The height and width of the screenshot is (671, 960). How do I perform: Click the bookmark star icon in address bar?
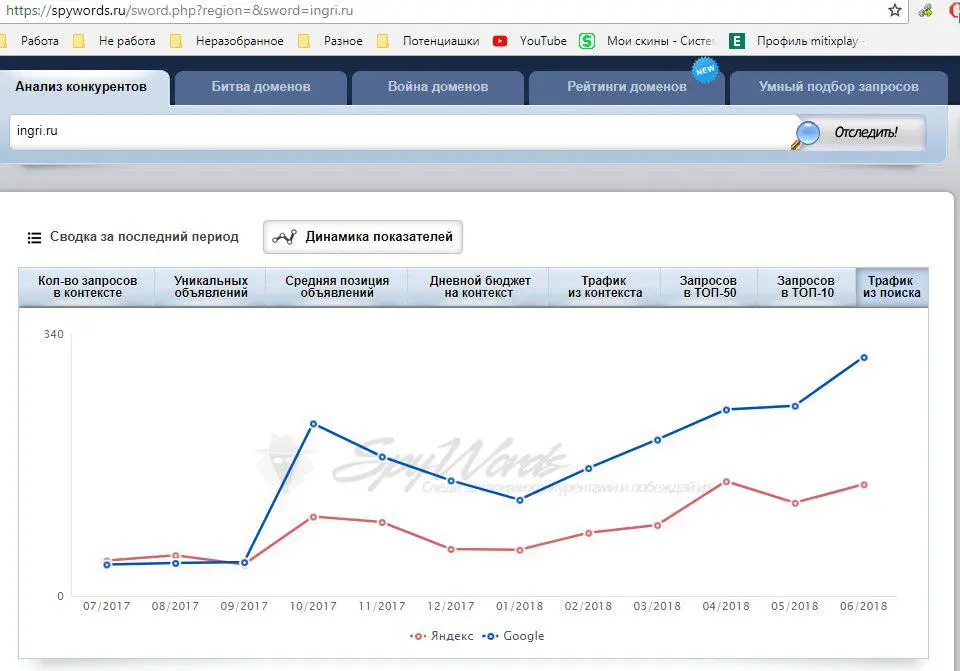tap(895, 11)
